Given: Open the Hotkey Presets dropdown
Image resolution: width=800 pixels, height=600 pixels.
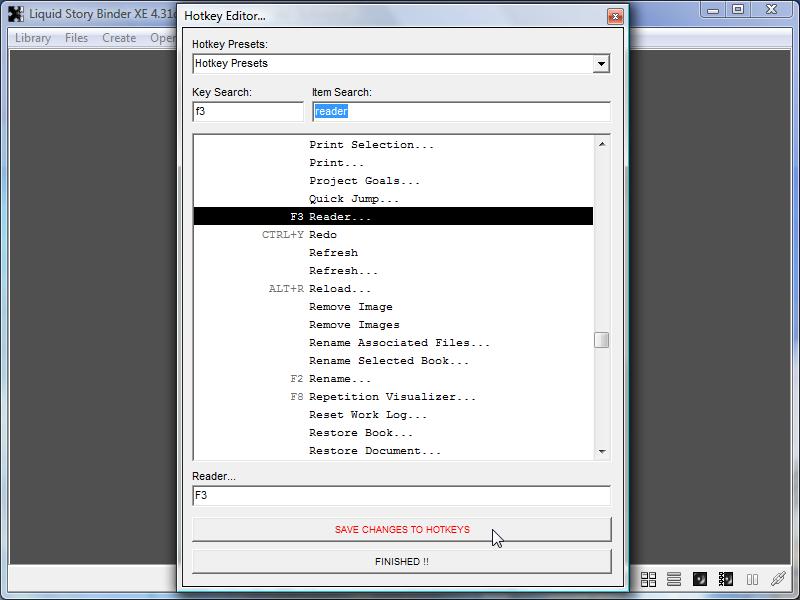Looking at the screenshot, I should [x=600, y=64].
